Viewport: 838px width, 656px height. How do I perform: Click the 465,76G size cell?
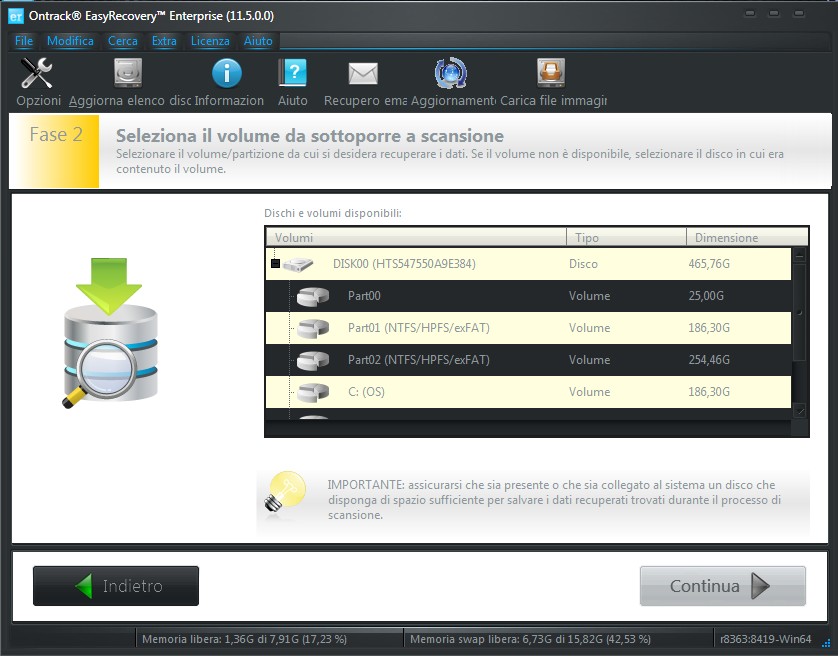(709, 264)
